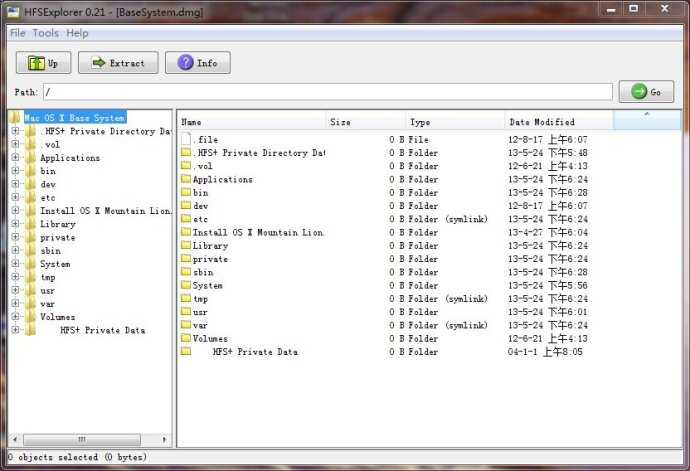This screenshot has height=471, width=690.
Task: Click HFSExplorer app icon in title bar
Action: pyautogui.click(x=14, y=11)
